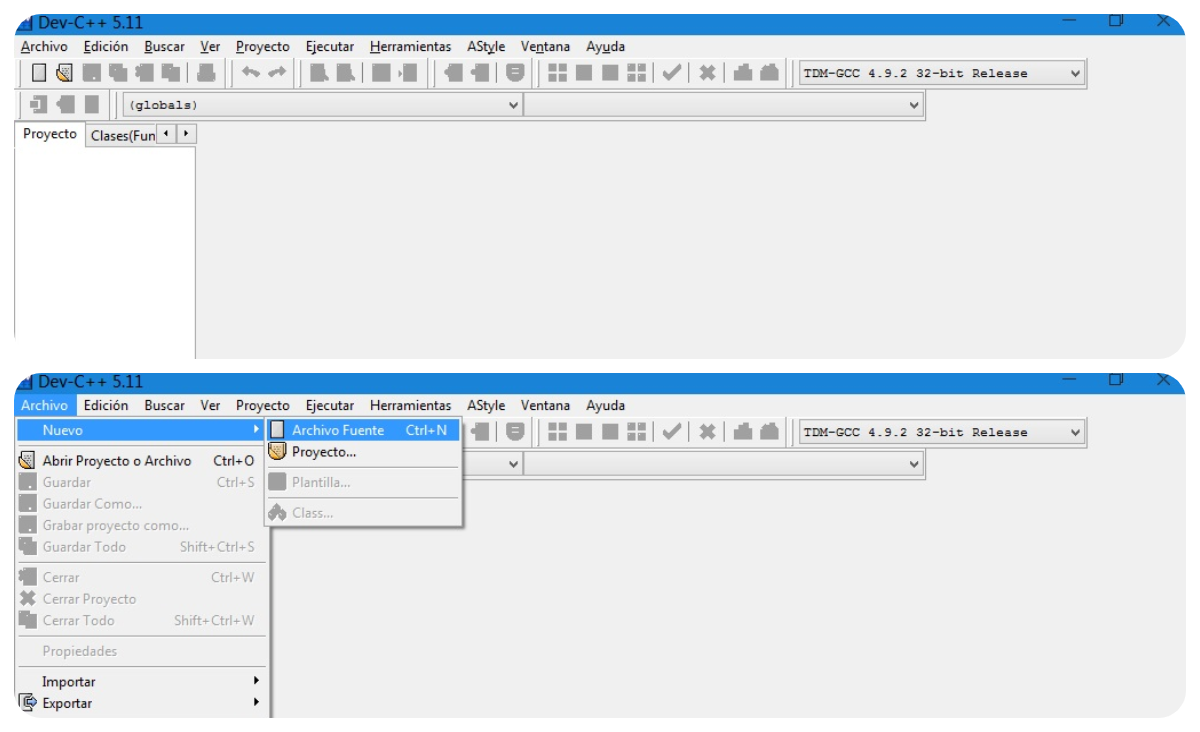Click Redo arrow in top window toolbar
This screenshot has width=1200, height=732.
(277, 73)
